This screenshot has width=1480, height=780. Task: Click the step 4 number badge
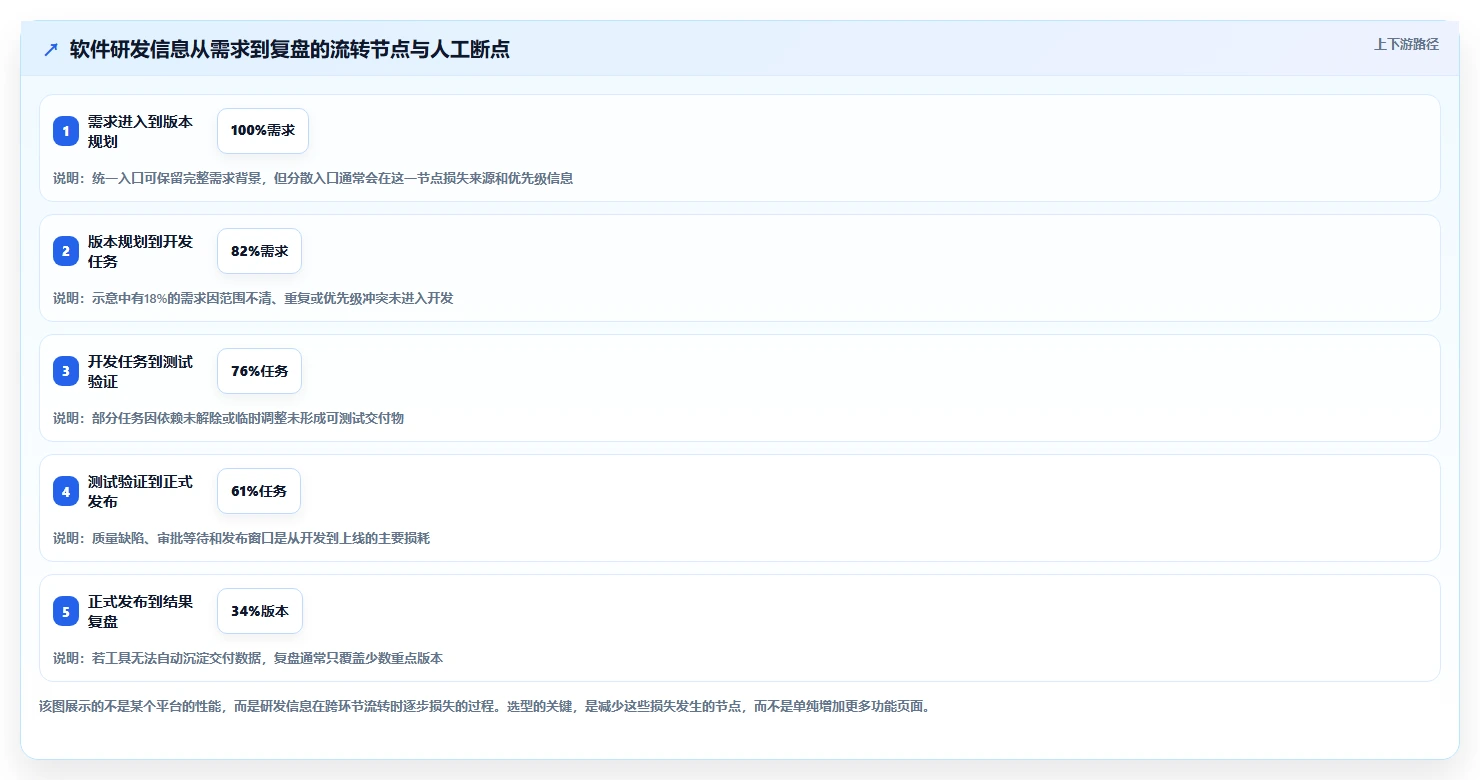pyautogui.click(x=66, y=491)
